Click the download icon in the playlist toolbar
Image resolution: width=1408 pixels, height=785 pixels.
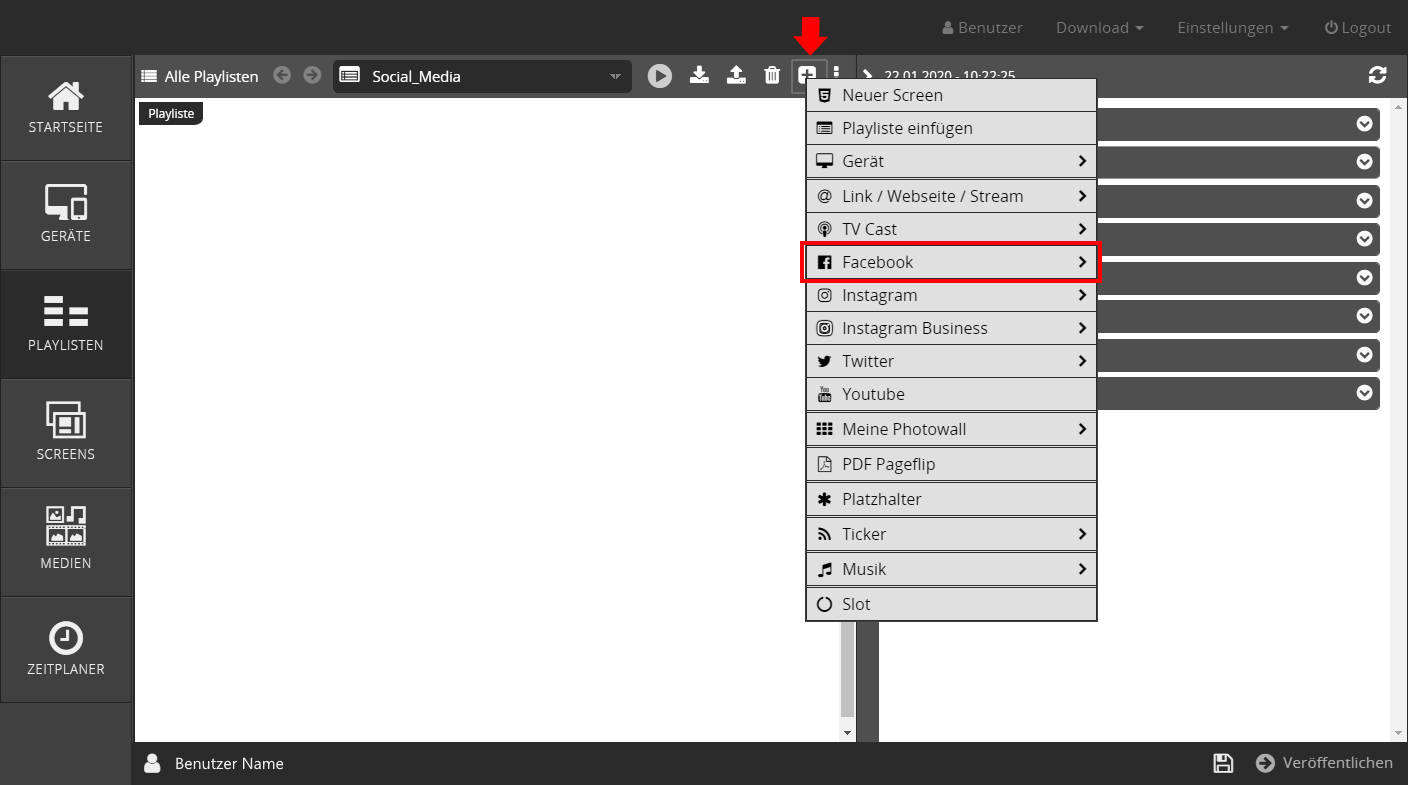tap(700, 75)
